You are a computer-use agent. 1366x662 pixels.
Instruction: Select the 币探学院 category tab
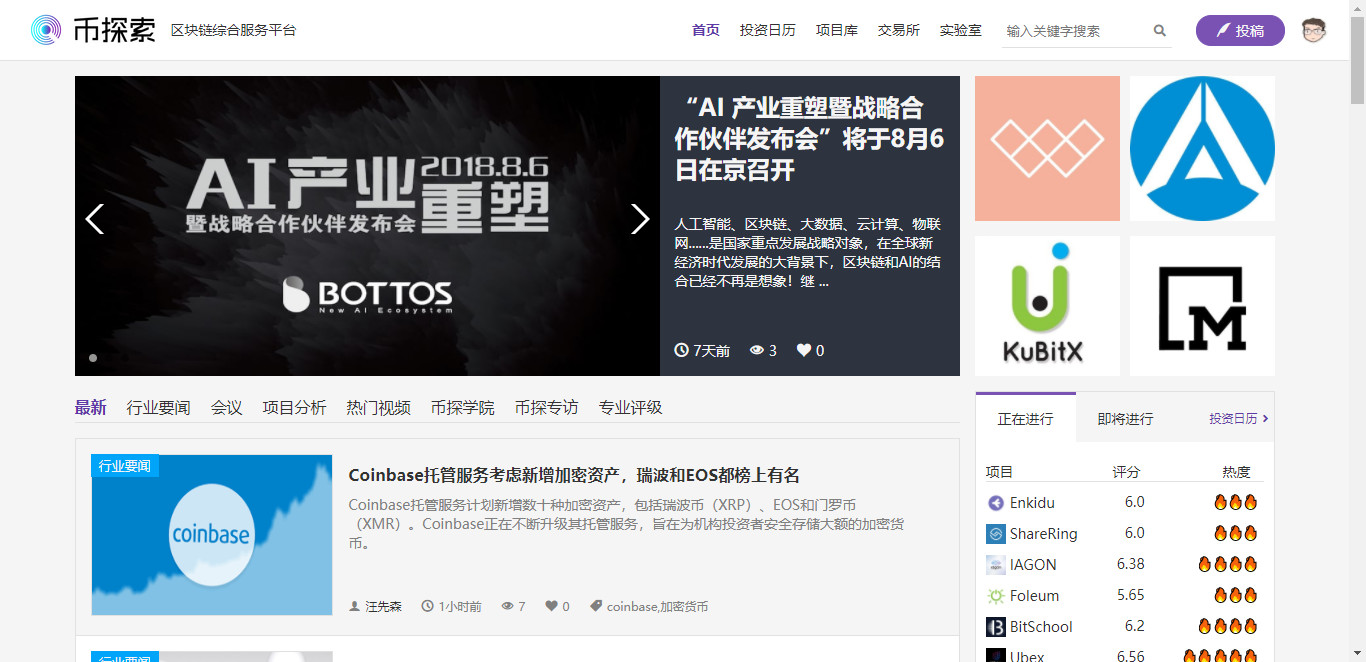(463, 407)
